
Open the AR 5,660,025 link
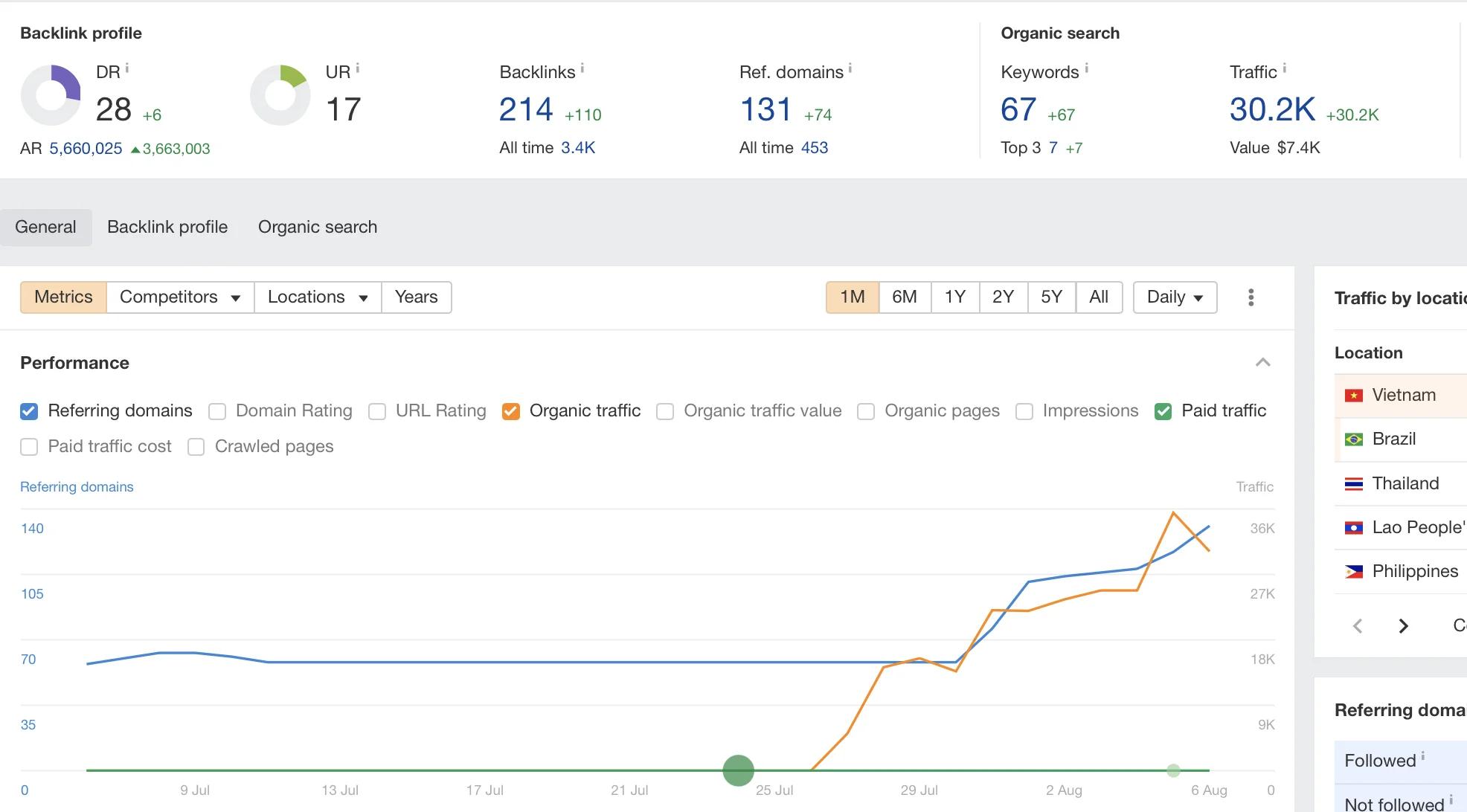pos(86,149)
